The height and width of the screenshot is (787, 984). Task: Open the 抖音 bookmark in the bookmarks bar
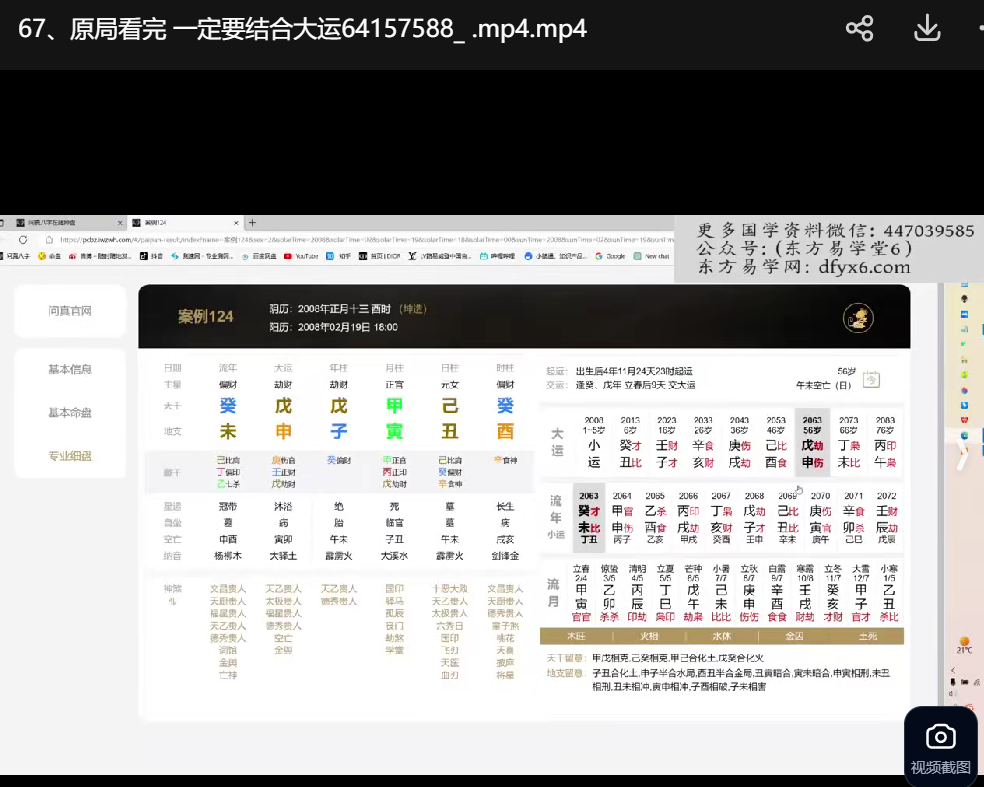151,256
